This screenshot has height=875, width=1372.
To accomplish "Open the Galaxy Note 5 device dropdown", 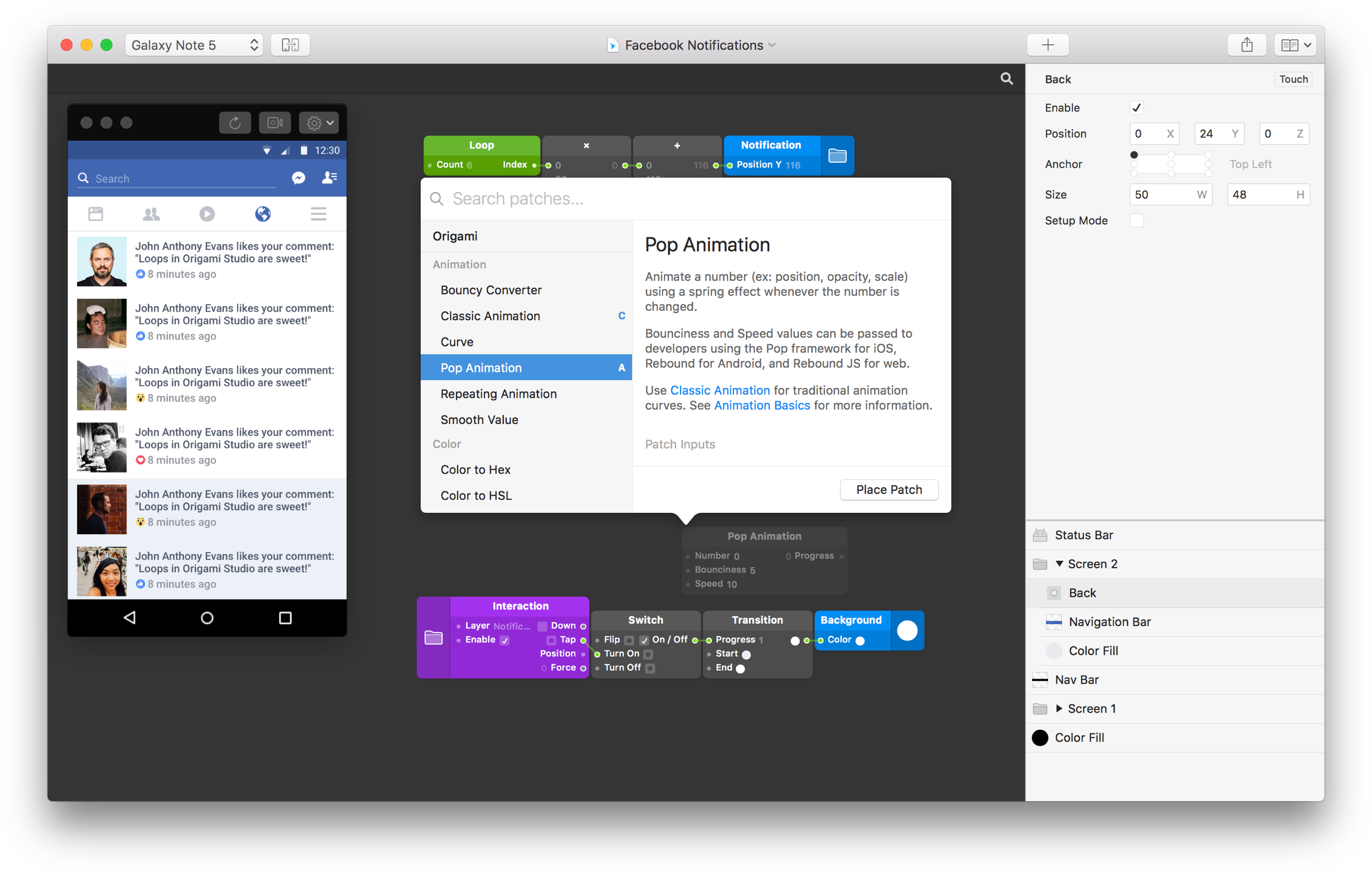I will click(x=194, y=45).
